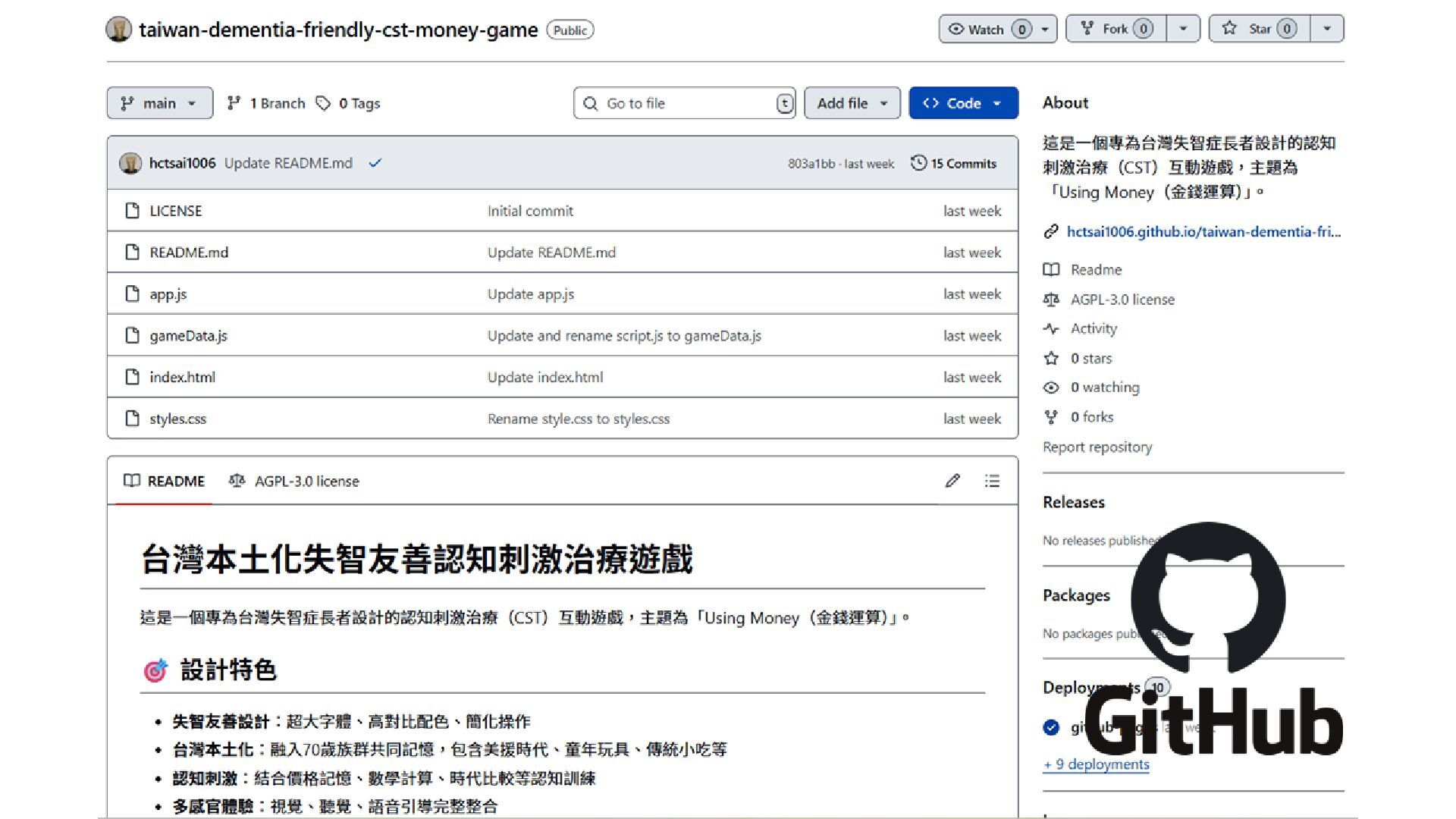This screenshot has height=819, width=1456.
Task: Open the hctsai1006.github.io website link
Action: point(1203,232)
